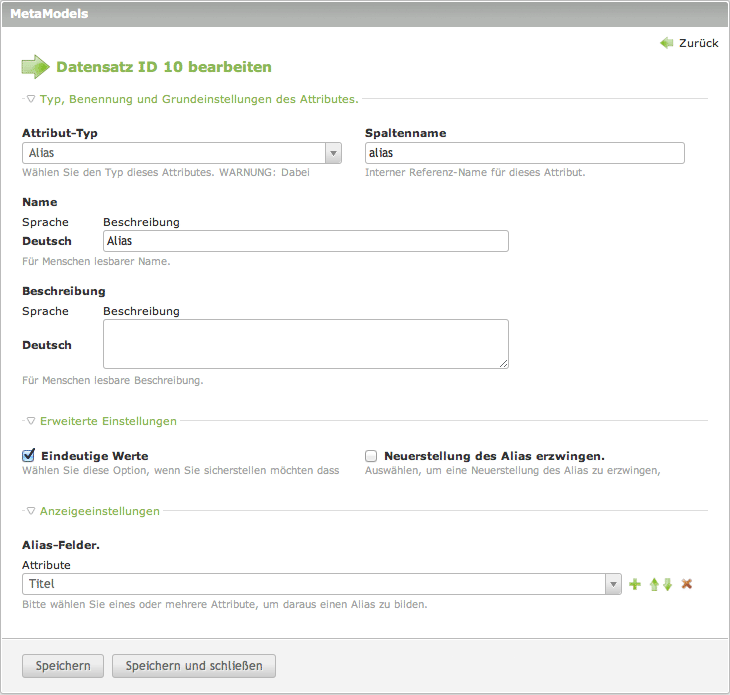Uncheck the Eindeutige Werte checkbox
The image size is (730, 695).
pyautogui.click(x=29, y=455)
